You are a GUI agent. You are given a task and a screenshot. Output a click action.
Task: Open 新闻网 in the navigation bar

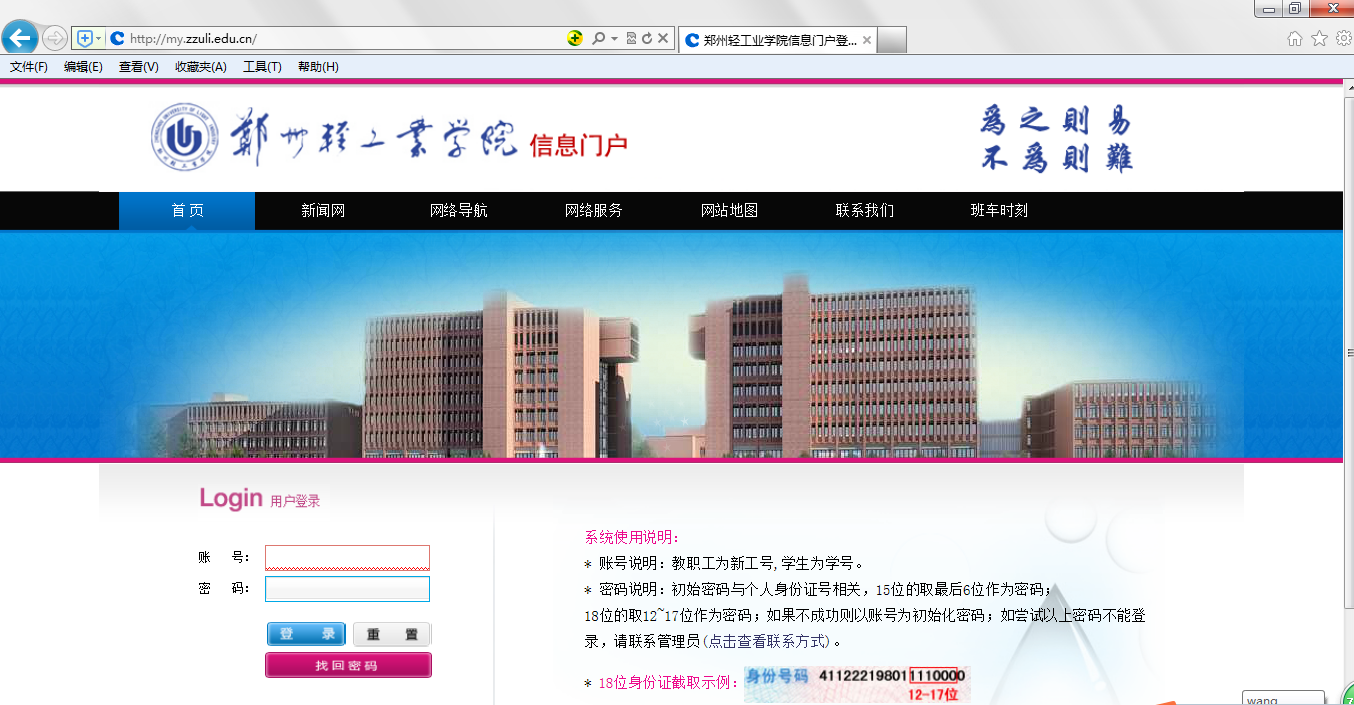tap(323, 211)
